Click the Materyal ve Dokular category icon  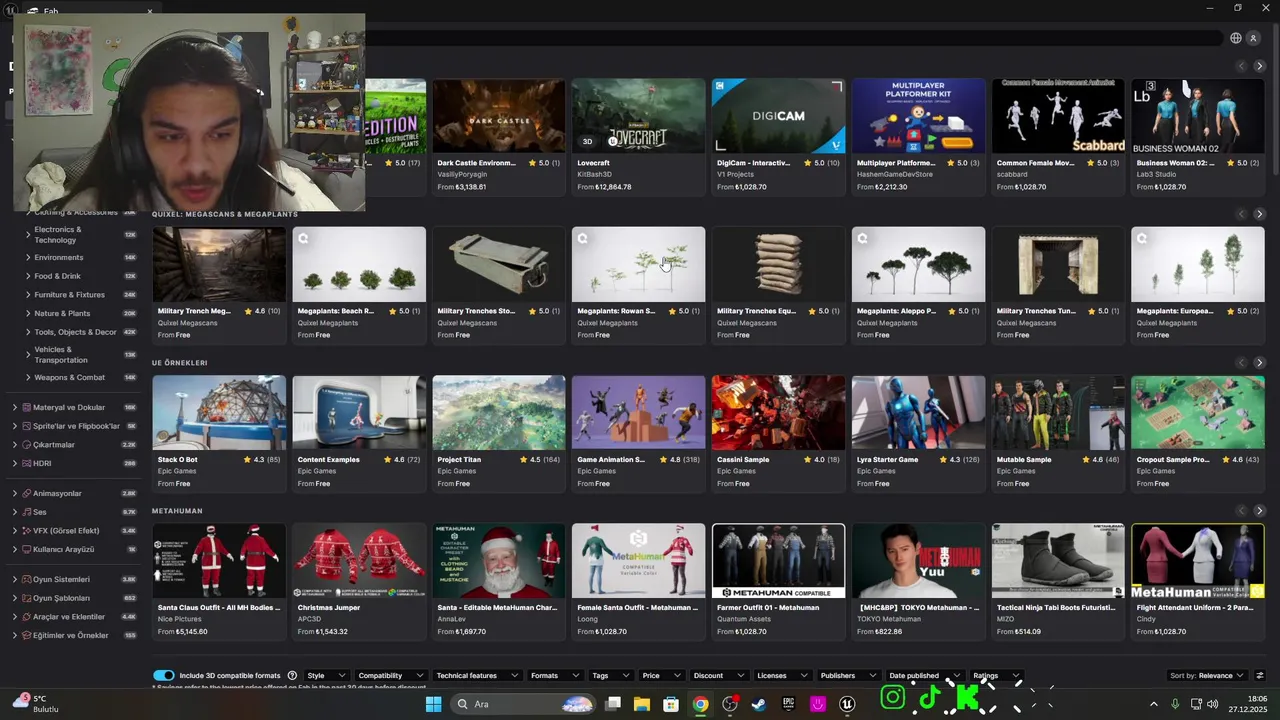(26, 407)
